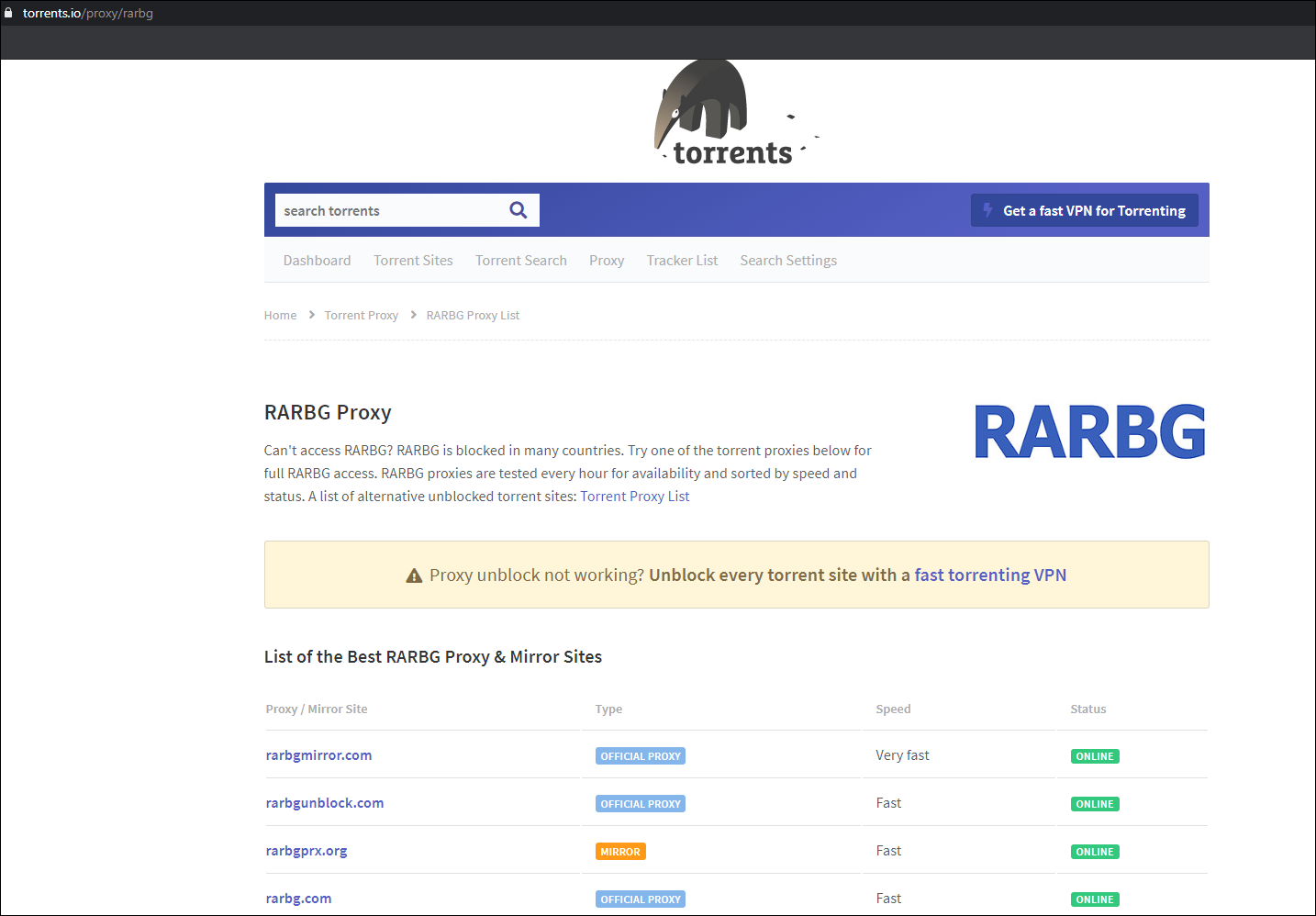Click the torrents anteater logo

[737, 113]
